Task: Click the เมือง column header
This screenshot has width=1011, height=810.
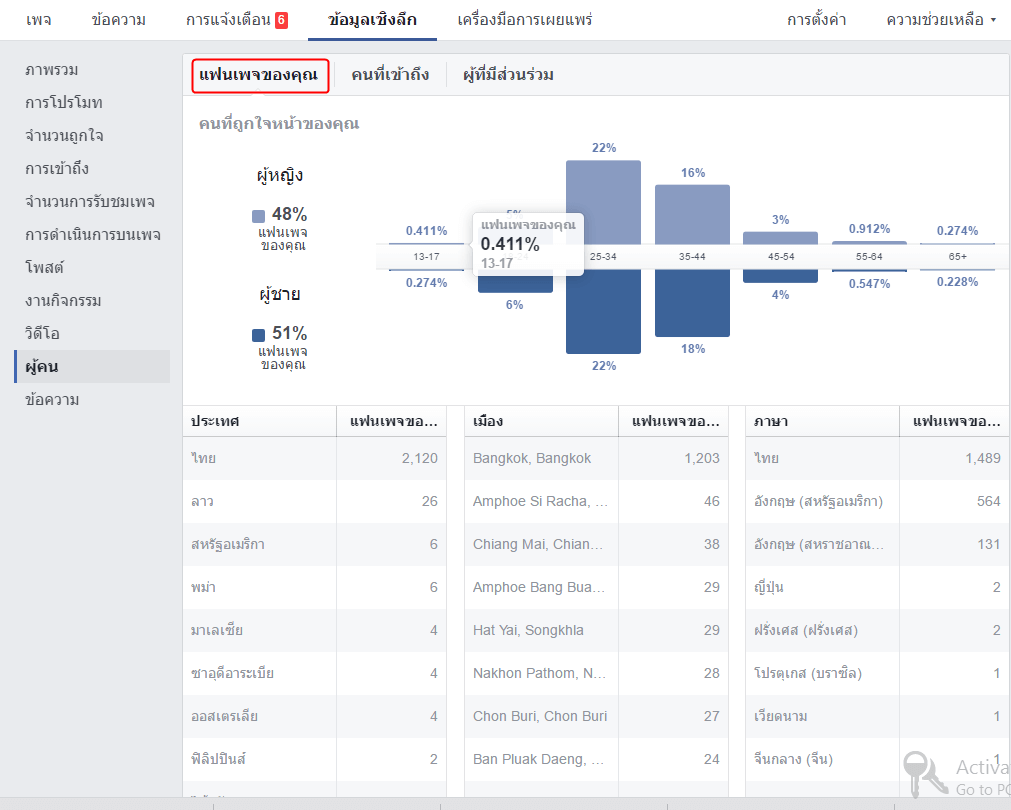Action: [x=542, y=421]
